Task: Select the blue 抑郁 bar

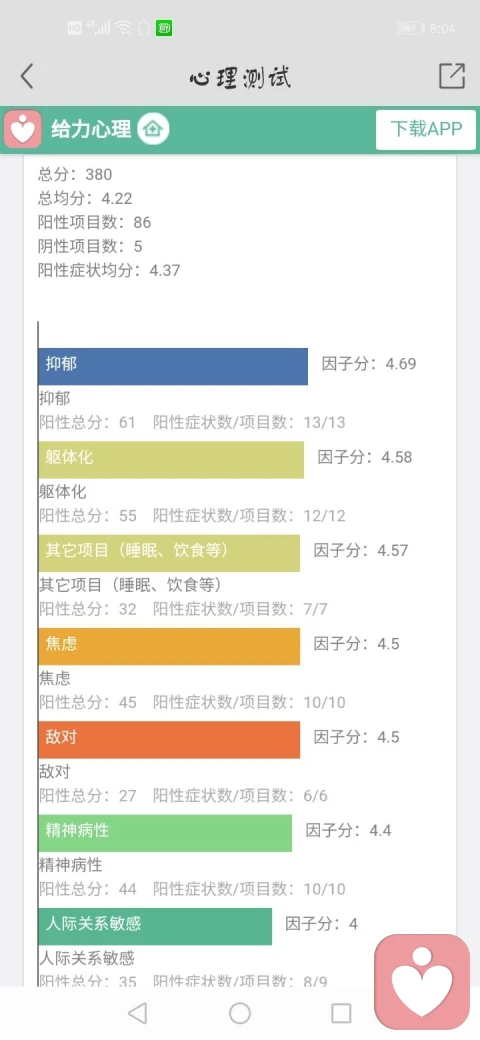Action: point(173,367)
